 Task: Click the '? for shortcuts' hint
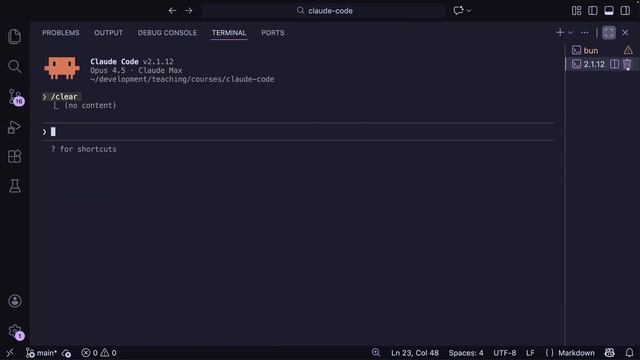point(84,149)
